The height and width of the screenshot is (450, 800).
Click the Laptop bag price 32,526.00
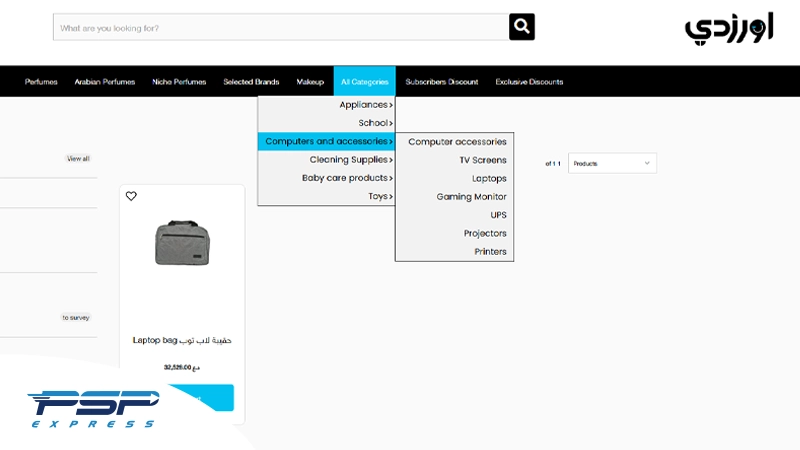tap(182, 367)
